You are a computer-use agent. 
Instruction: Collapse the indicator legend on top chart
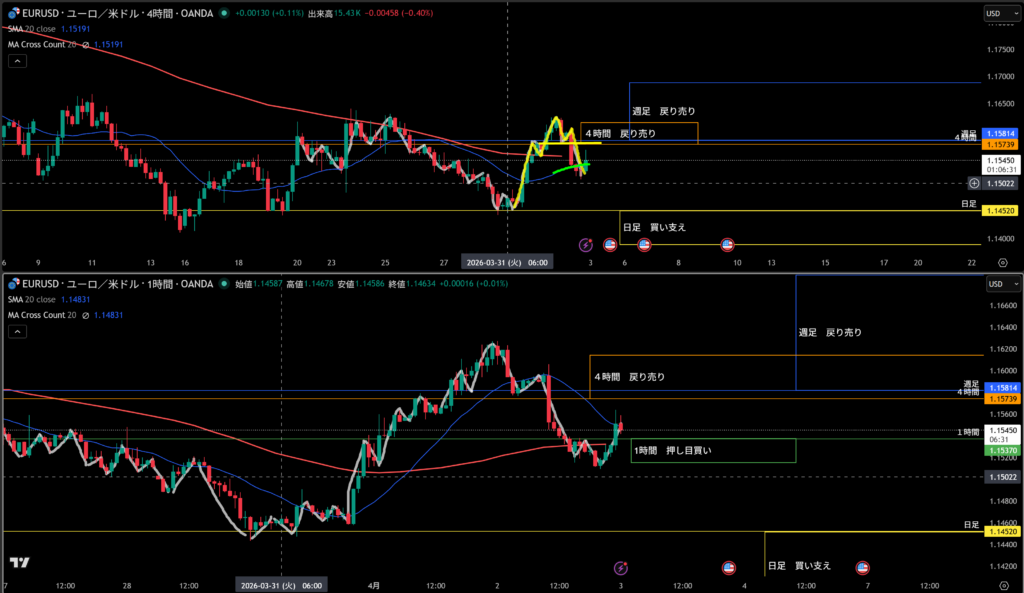tap(18, 61)
